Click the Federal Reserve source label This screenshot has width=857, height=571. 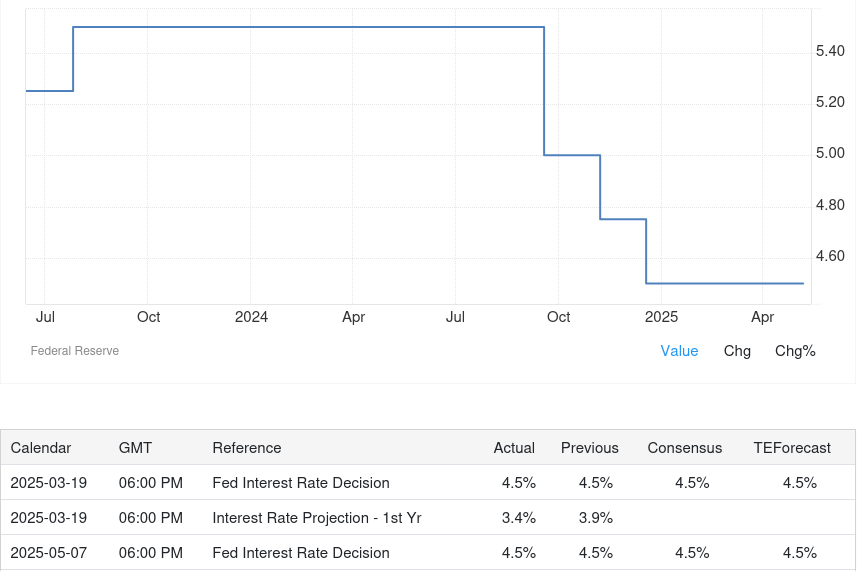pyautogui.click(x=75, y=351)
